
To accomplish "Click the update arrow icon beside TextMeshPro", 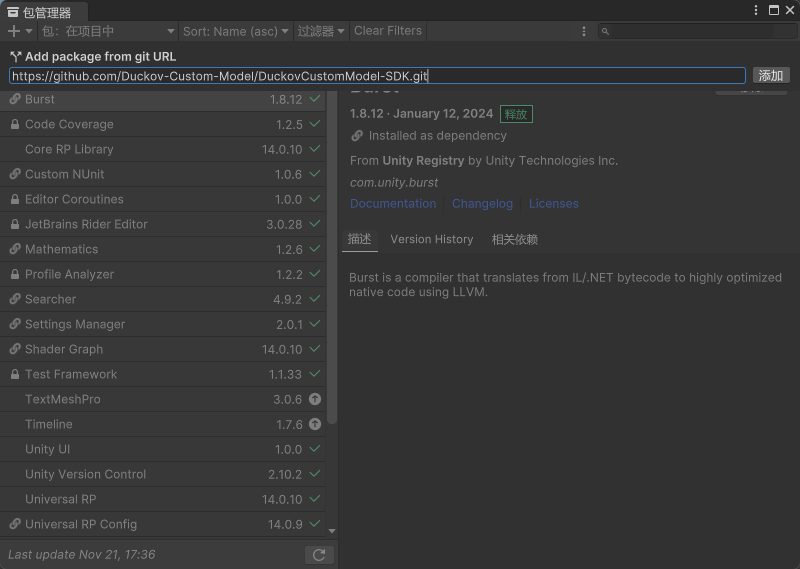I will (315, 399).
